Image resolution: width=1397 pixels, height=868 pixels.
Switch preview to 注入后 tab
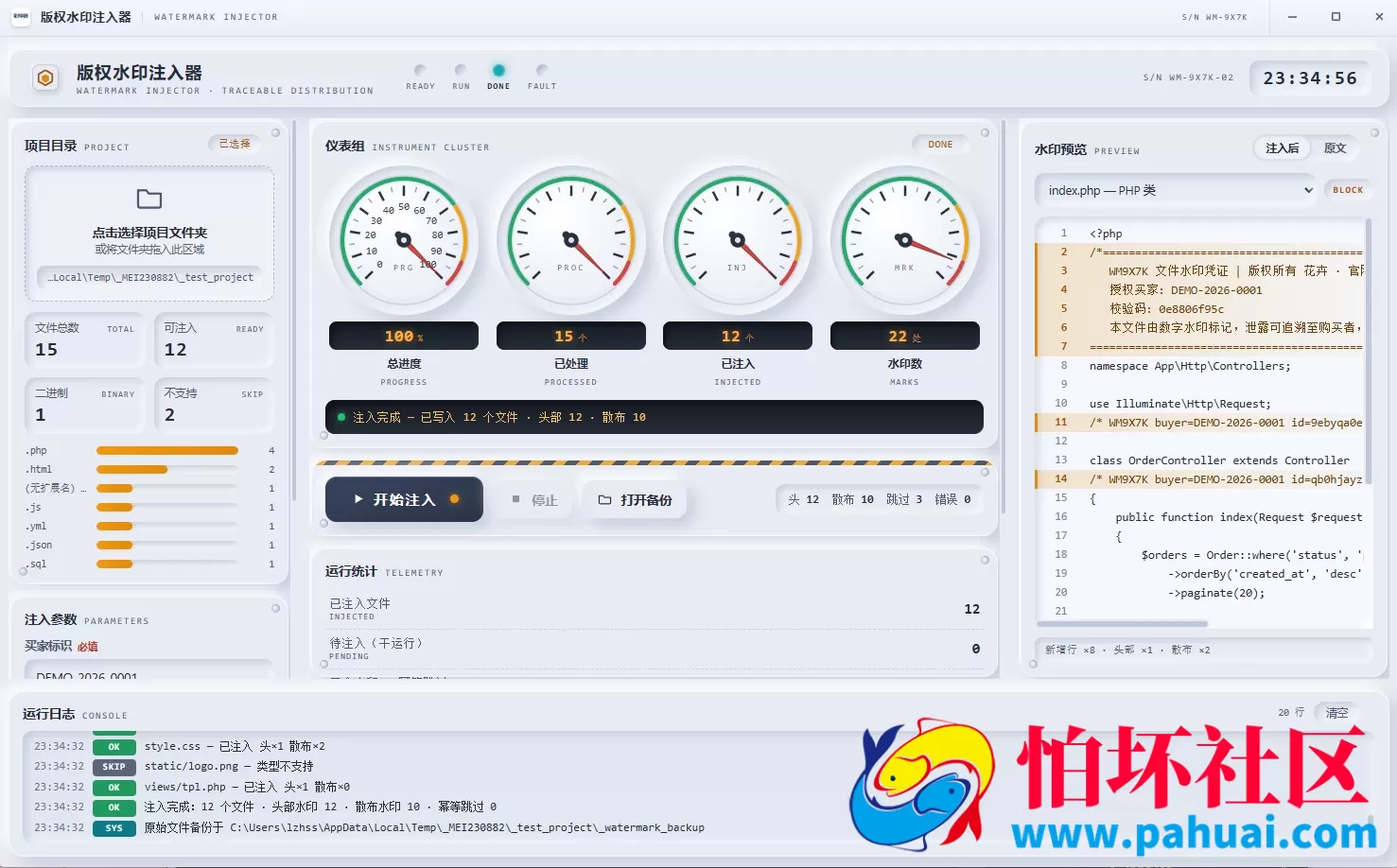click(1282, 148)
